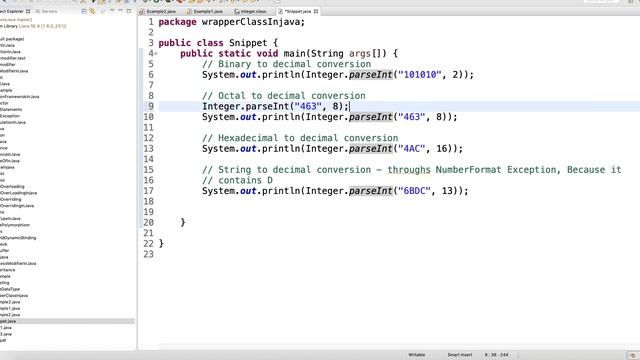Select the OverLoadingInjava file in the tree
This screenshot has width=640, height=360.
pyautogui.click(x=18, y=193)
